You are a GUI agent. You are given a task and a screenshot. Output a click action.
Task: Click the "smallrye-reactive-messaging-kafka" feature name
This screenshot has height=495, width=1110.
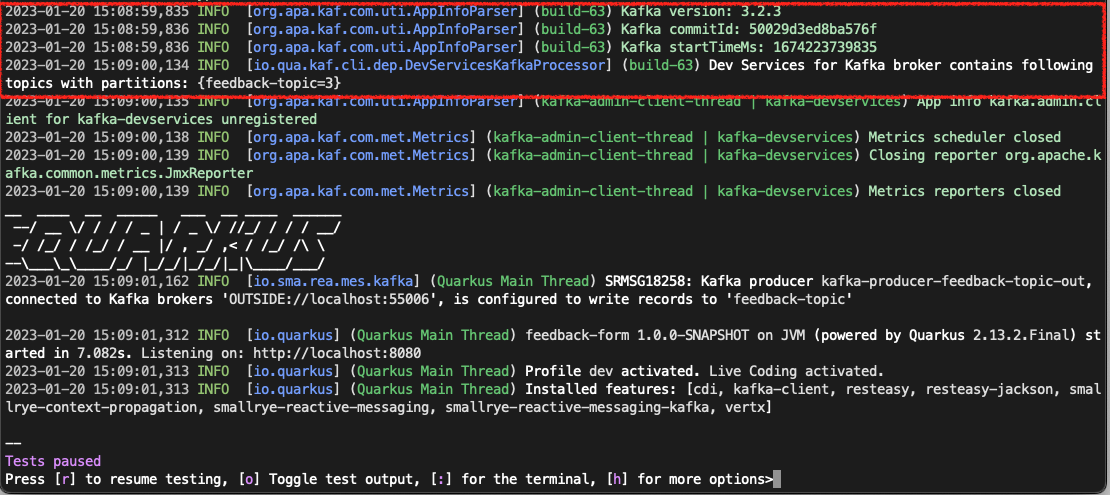[578, 406]
